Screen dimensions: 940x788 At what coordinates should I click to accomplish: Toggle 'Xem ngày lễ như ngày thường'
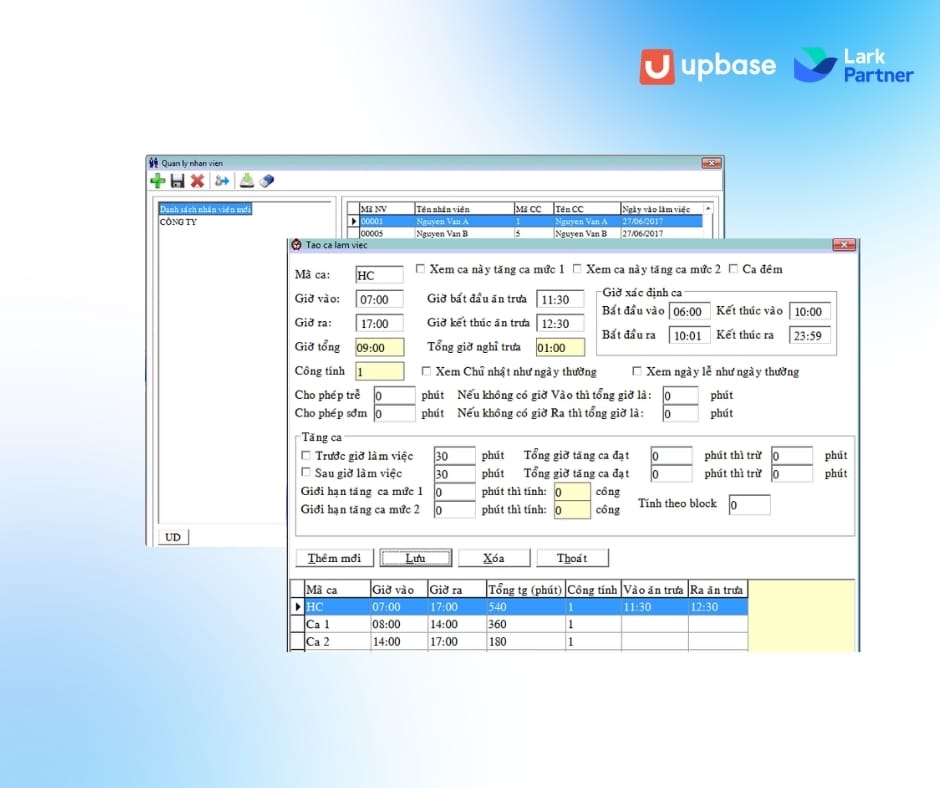coord(637,371)
